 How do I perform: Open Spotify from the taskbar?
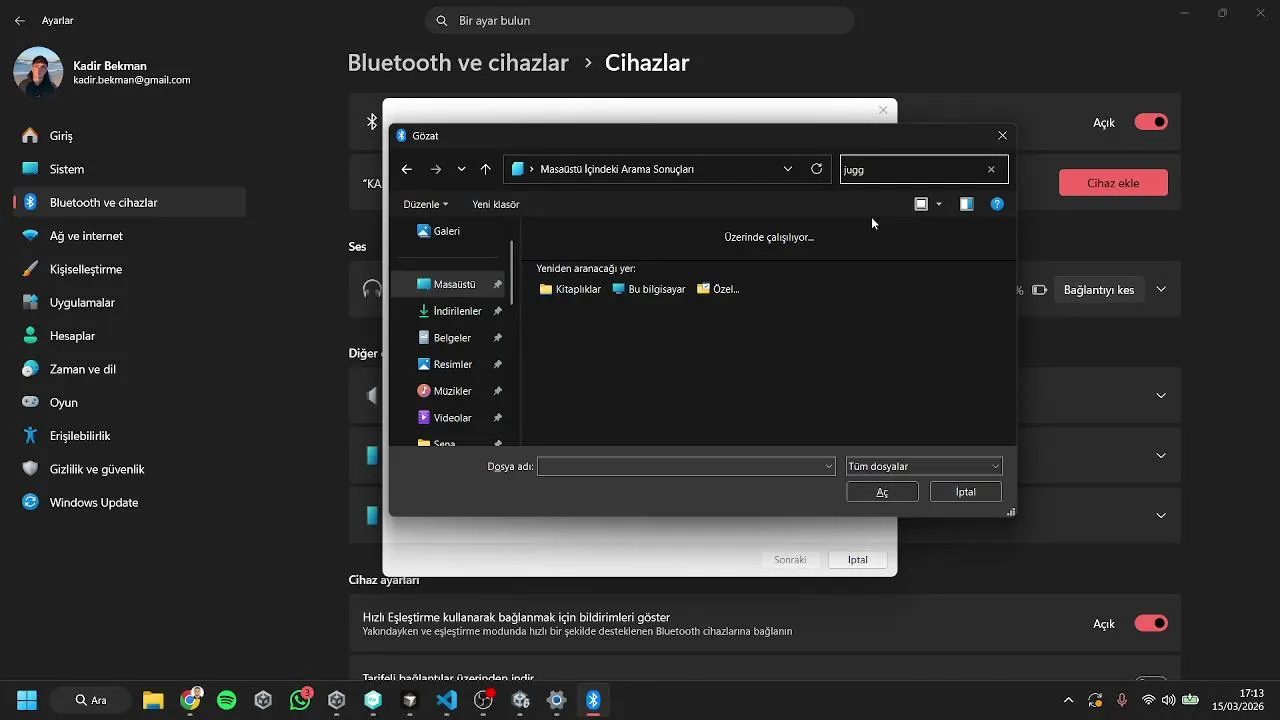pyautogui.click(x=227, y=700)
